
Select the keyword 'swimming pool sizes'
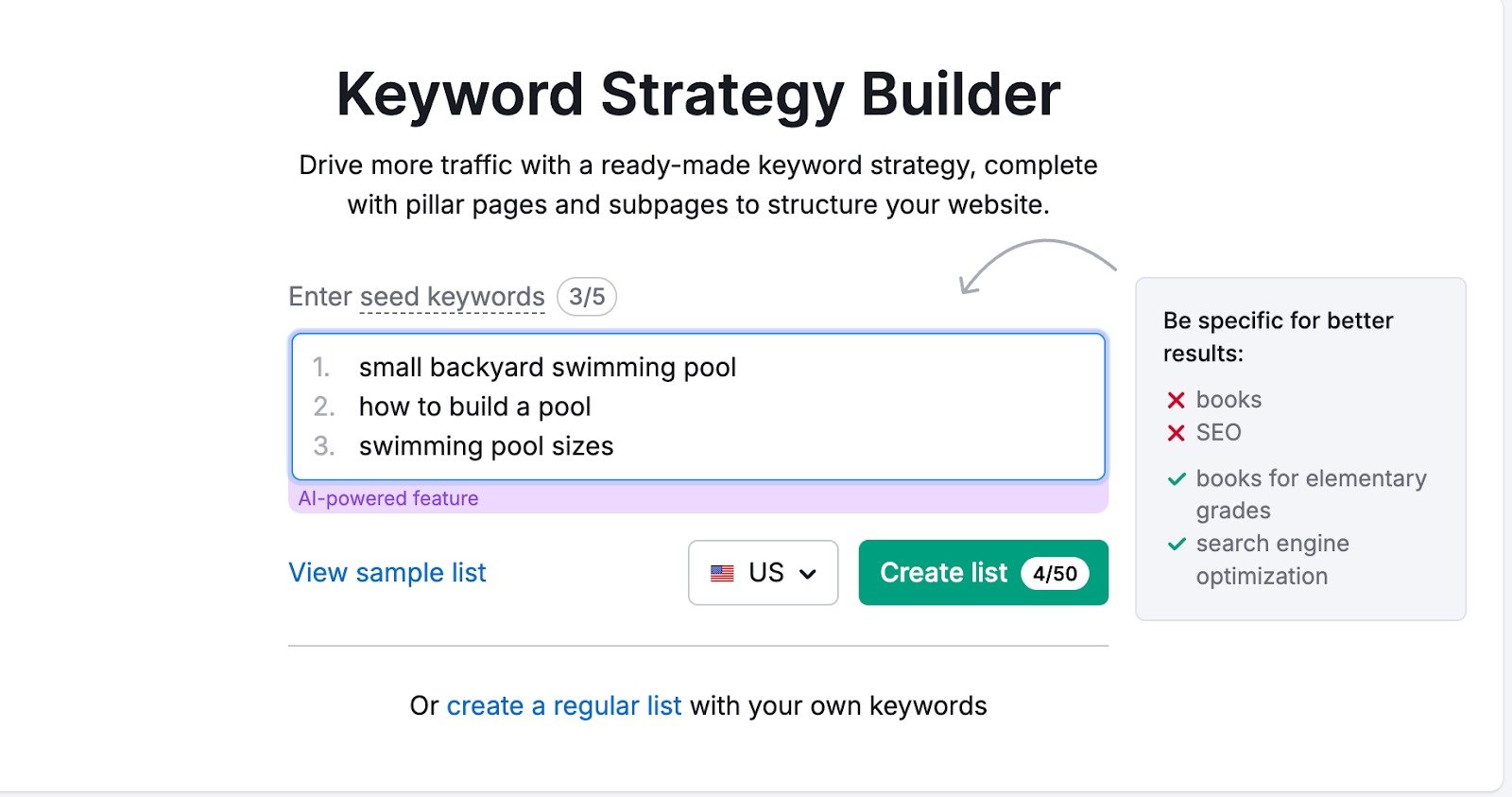(x=487, y=445)
